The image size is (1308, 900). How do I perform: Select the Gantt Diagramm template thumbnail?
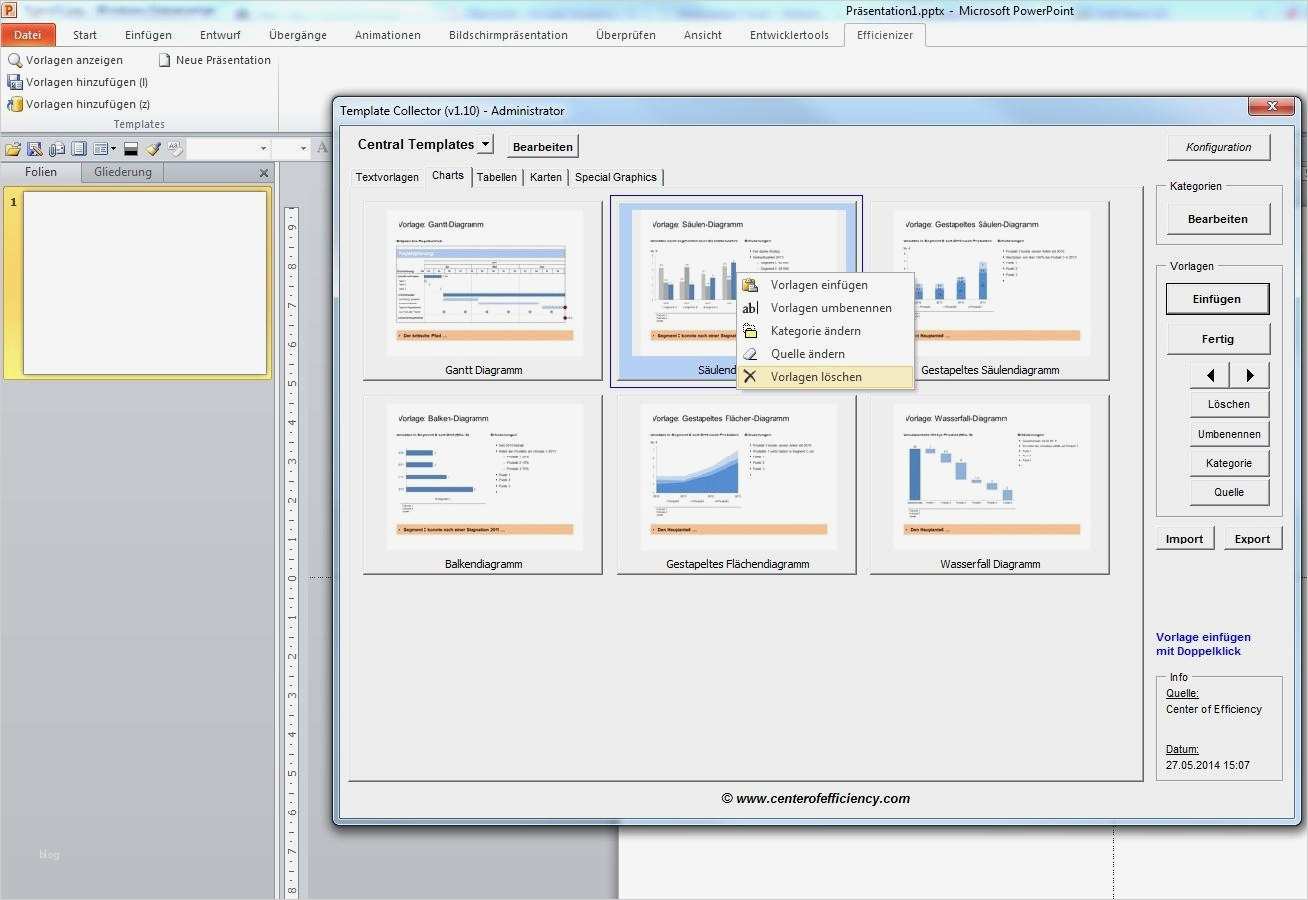[483, 291]
